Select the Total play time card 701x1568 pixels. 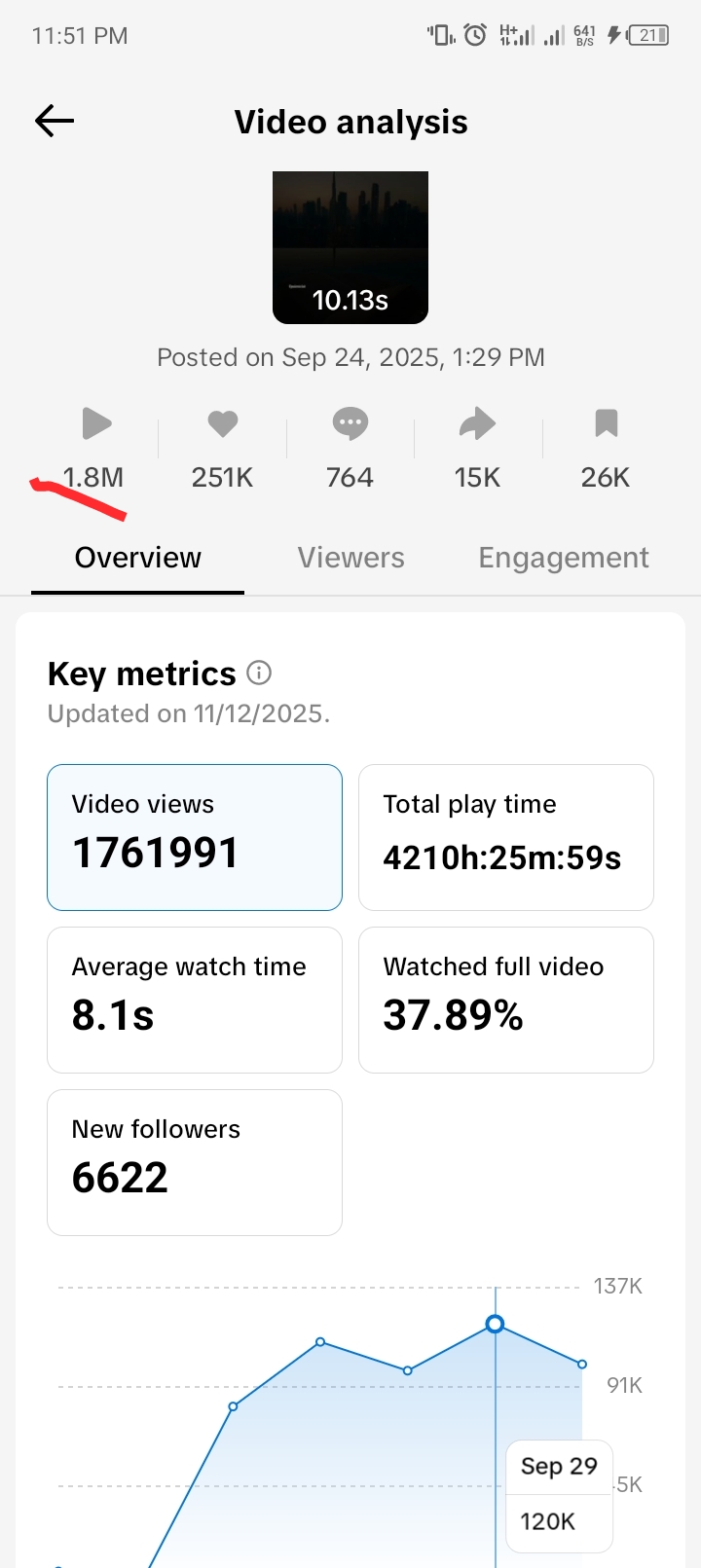coord(506,837)
